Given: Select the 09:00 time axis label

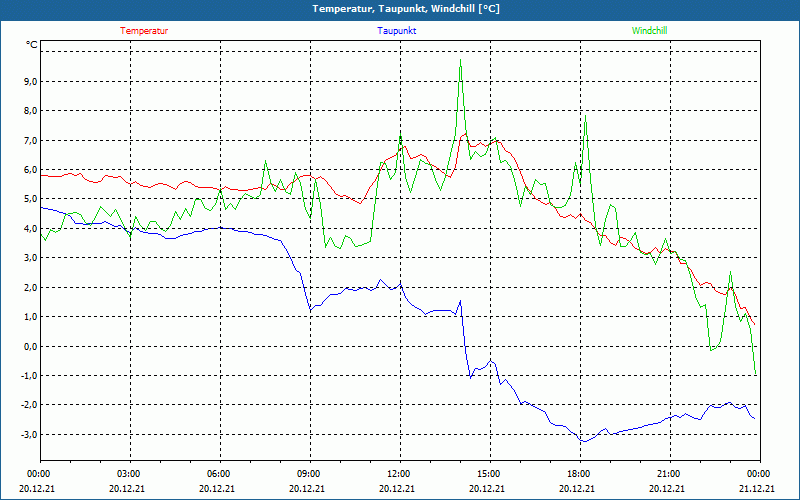Looking at the screenshot, I should 309,474.
